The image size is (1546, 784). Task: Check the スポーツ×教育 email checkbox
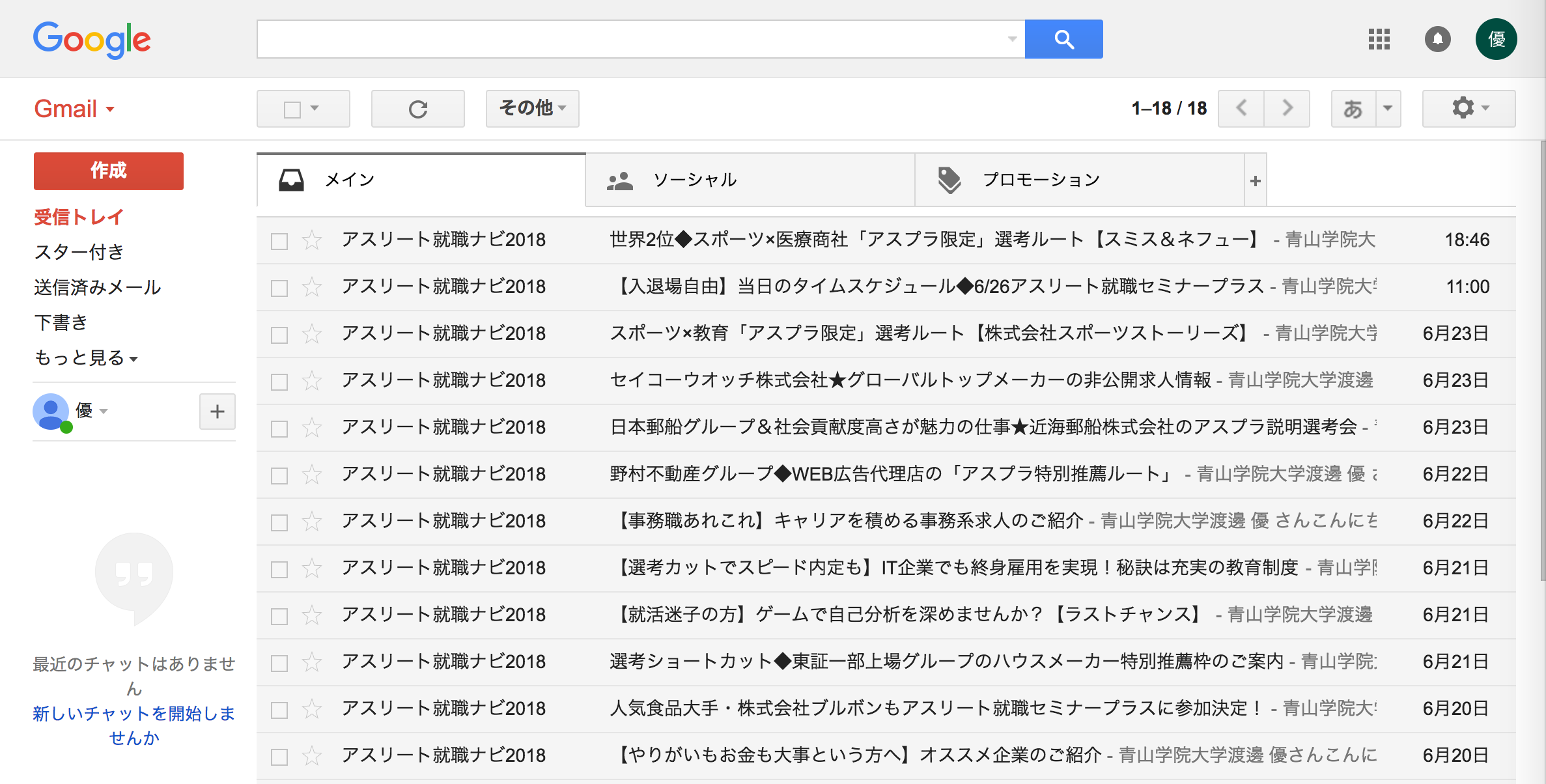pyautogui.click(x=279, y=335)
